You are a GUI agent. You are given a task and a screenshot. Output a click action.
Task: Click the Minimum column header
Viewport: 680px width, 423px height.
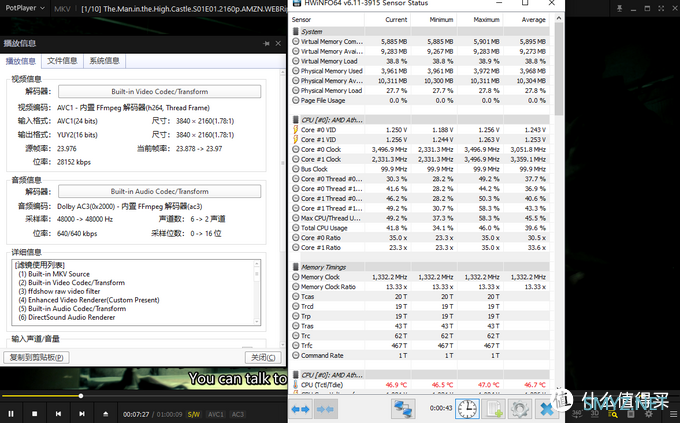434,20
